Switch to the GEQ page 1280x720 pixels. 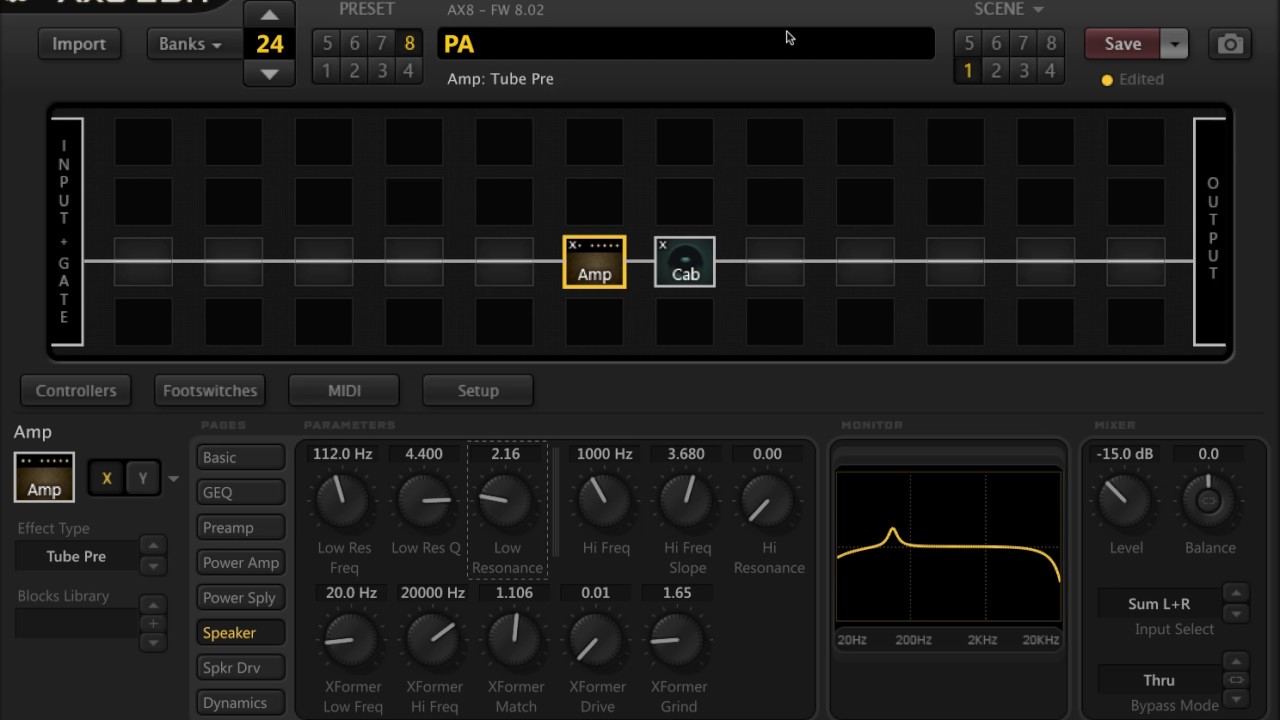(x=241, y=492)
